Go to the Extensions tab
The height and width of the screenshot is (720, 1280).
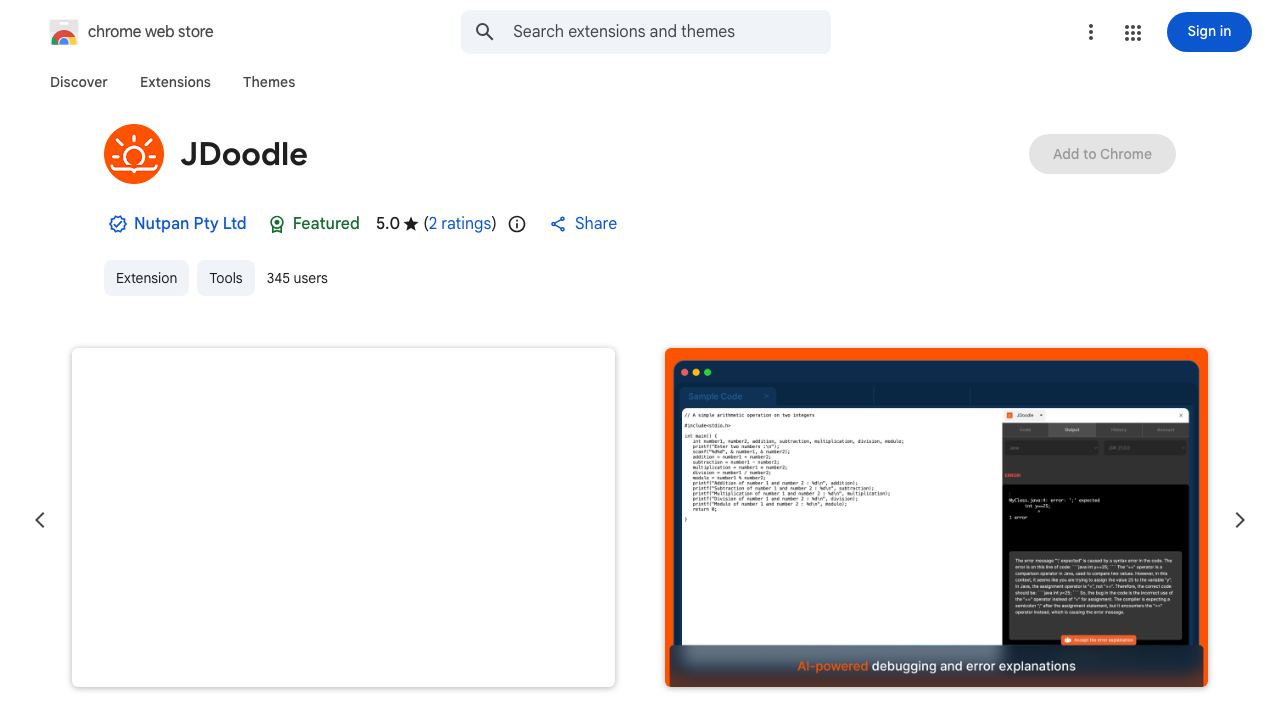(x=175, y=82)
